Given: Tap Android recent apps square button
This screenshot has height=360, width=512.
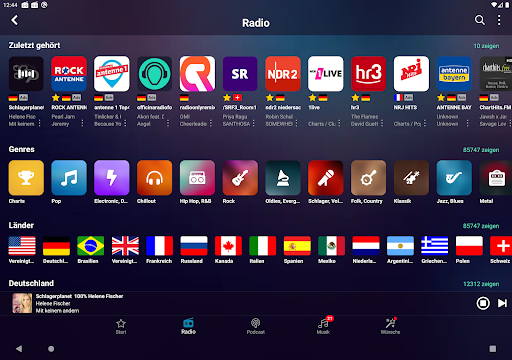Looking at the screenshot, I should pos(493,349).
